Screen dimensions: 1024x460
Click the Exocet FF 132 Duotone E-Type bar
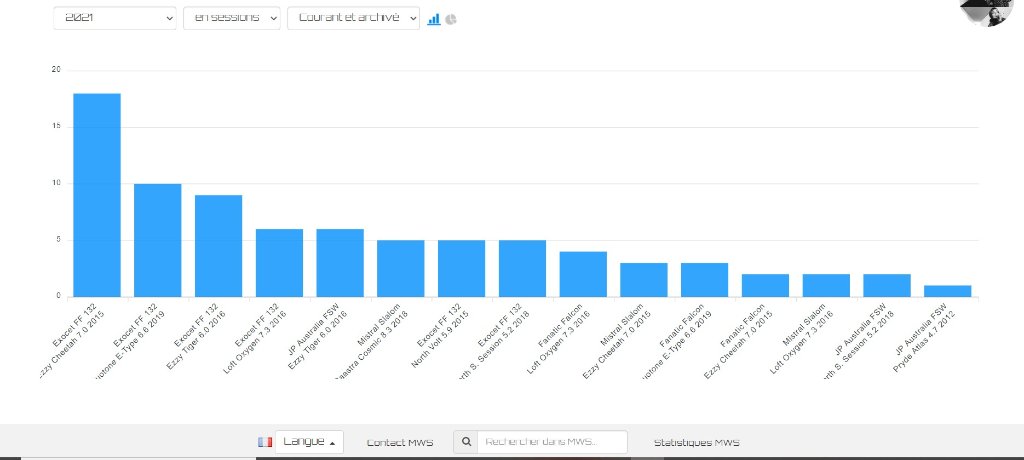(x=157, y=240)
